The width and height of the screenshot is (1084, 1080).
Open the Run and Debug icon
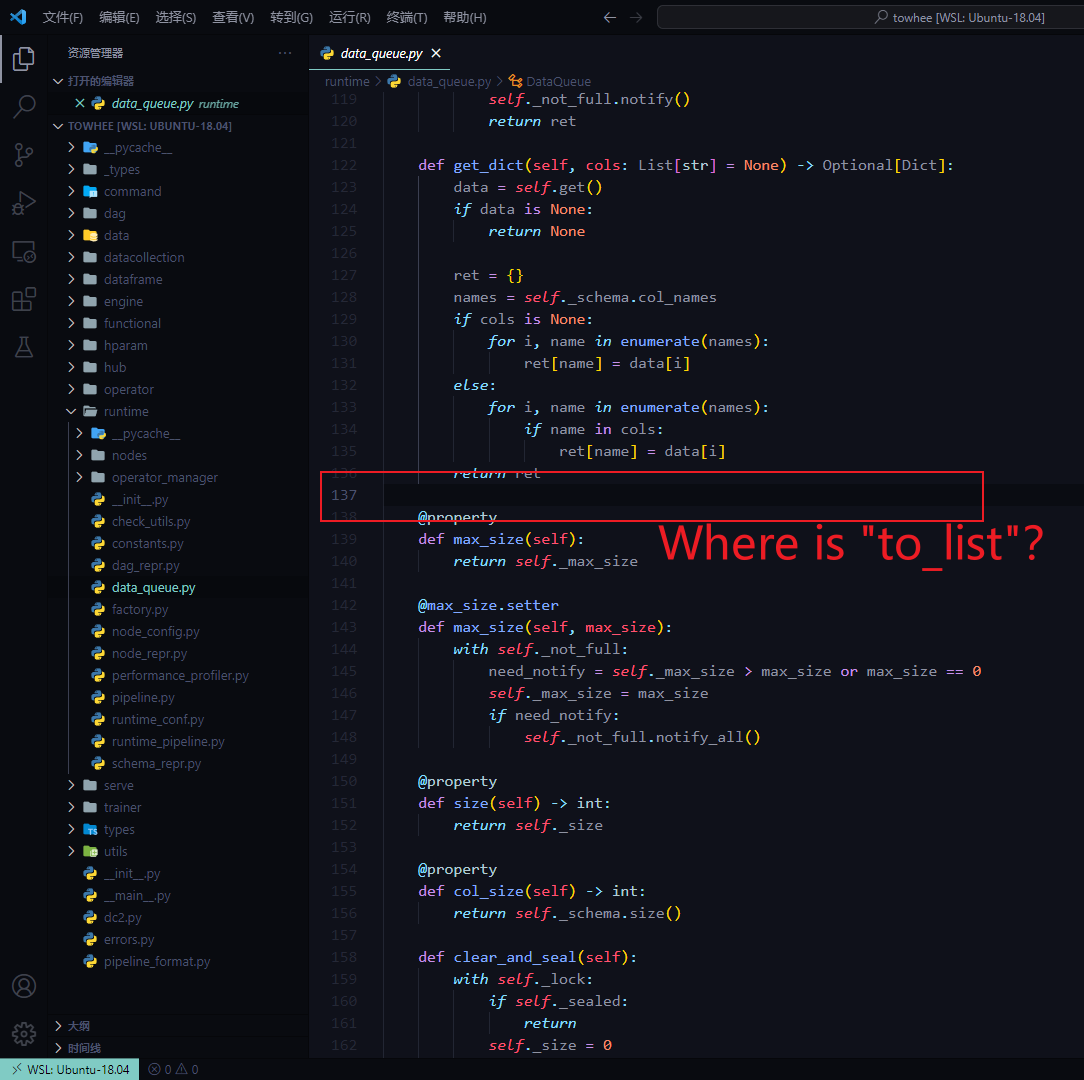24,203
